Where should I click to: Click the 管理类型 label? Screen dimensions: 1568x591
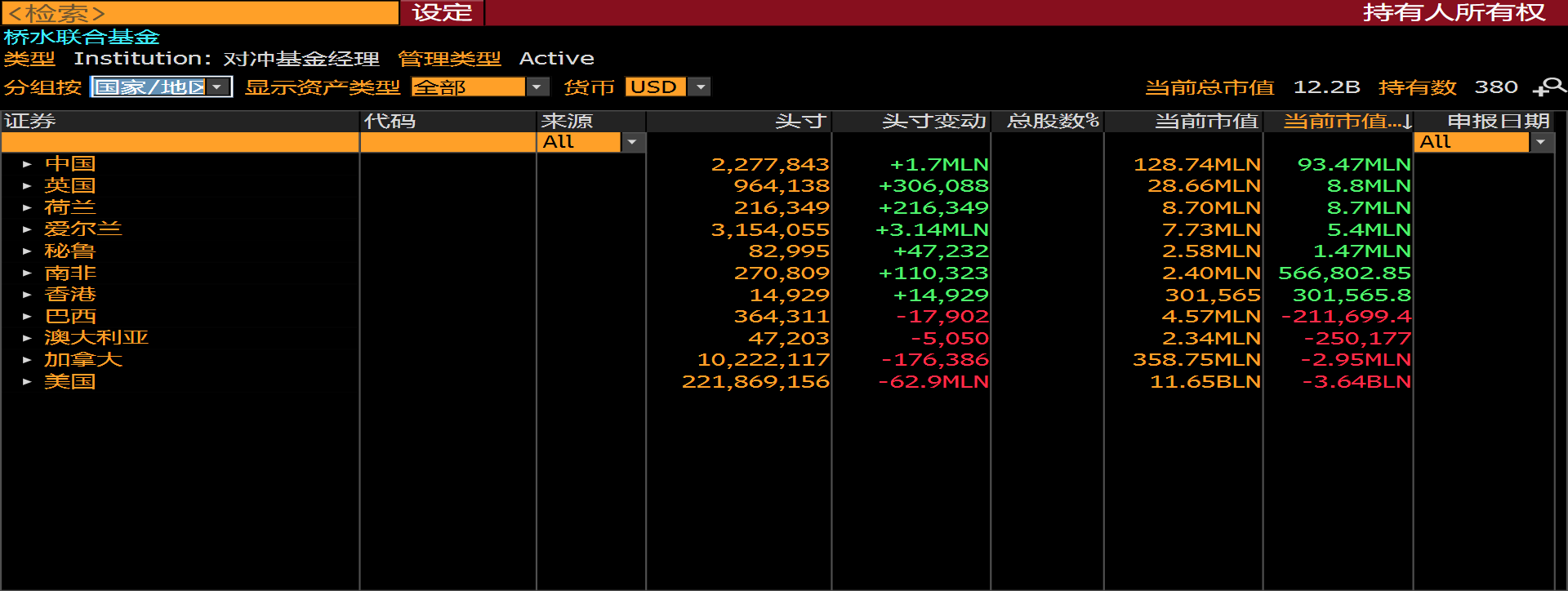(x=449, y=59)
